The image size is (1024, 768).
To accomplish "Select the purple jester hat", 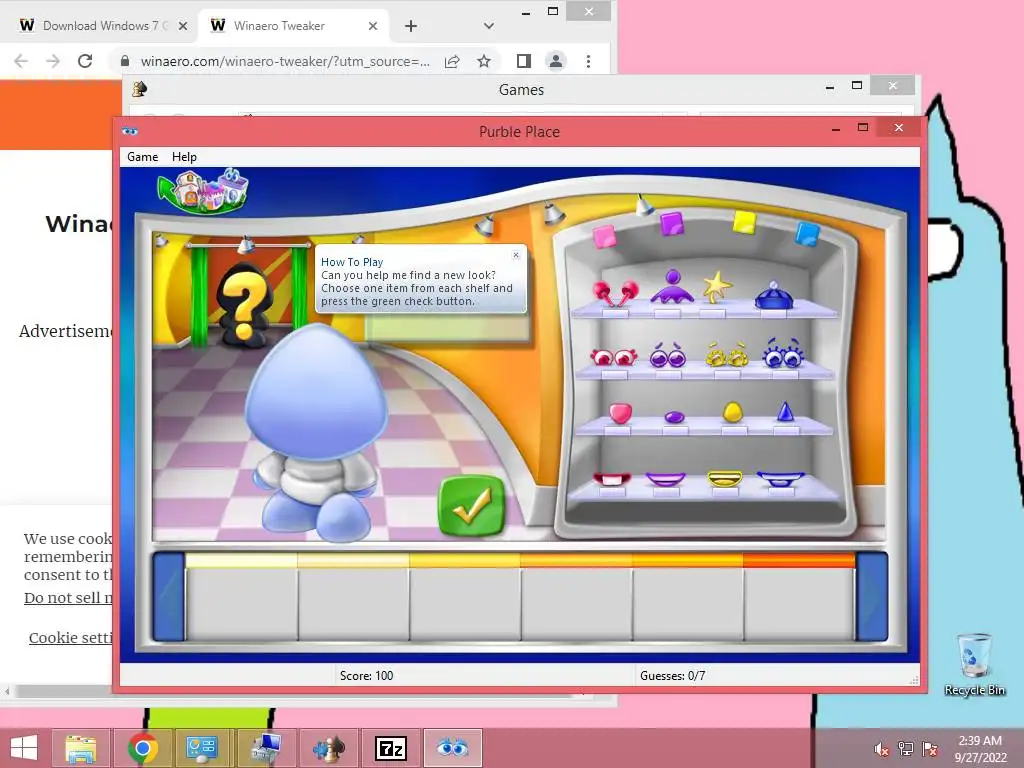I will pos(672,287).
